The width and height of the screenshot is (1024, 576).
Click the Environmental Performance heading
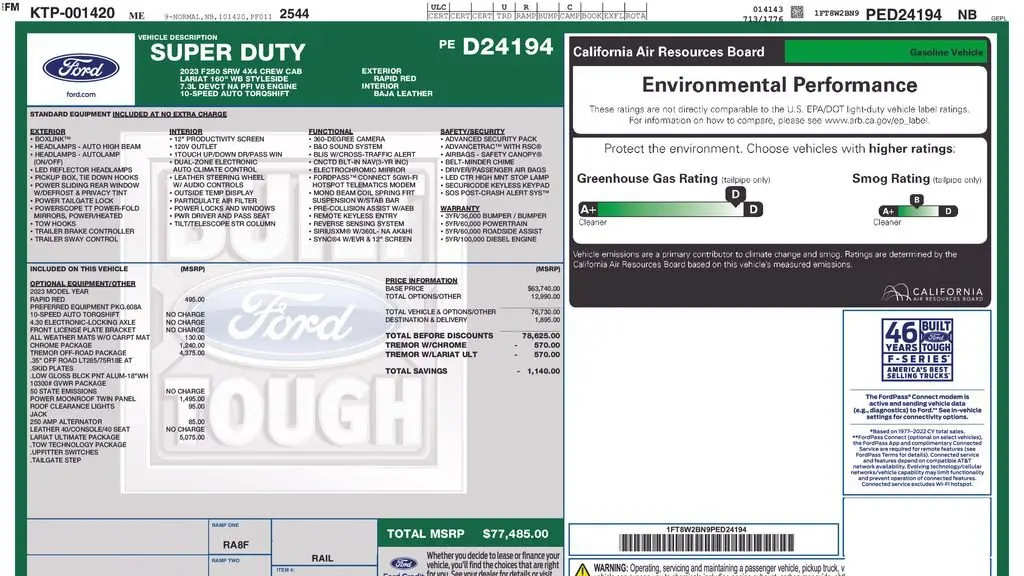pyautogui.click(x=779, y=85)
